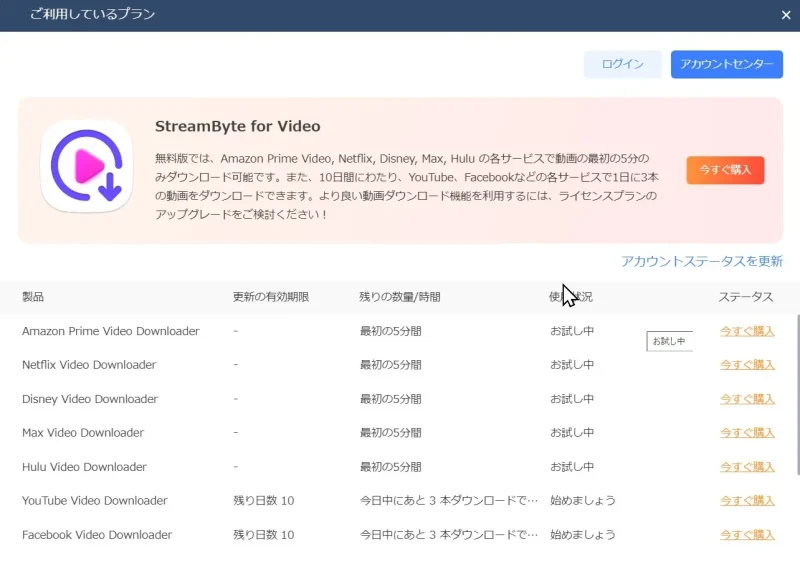
Task: Click Facebook row's 今日中にあと 3 本 text
Action: (449, 535)
